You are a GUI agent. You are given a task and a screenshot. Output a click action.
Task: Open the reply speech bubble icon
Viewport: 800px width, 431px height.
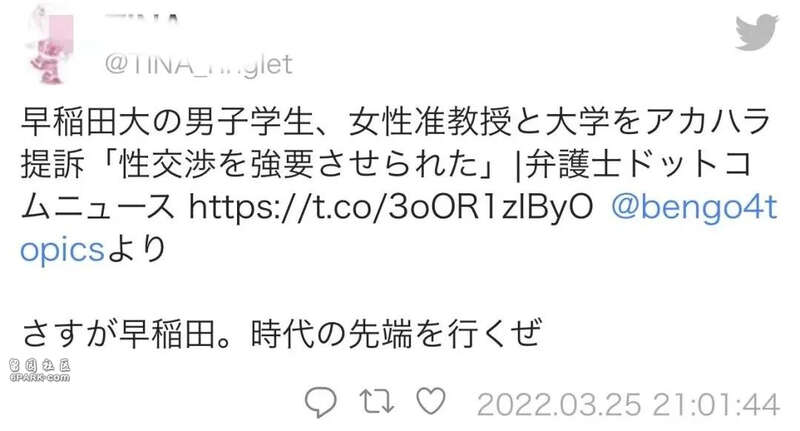tap(320, 402)
